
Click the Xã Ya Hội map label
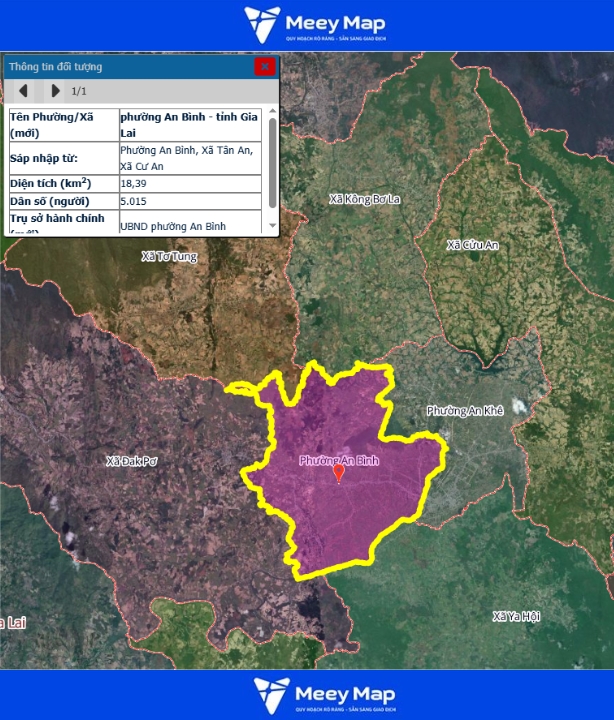(516, 617)
